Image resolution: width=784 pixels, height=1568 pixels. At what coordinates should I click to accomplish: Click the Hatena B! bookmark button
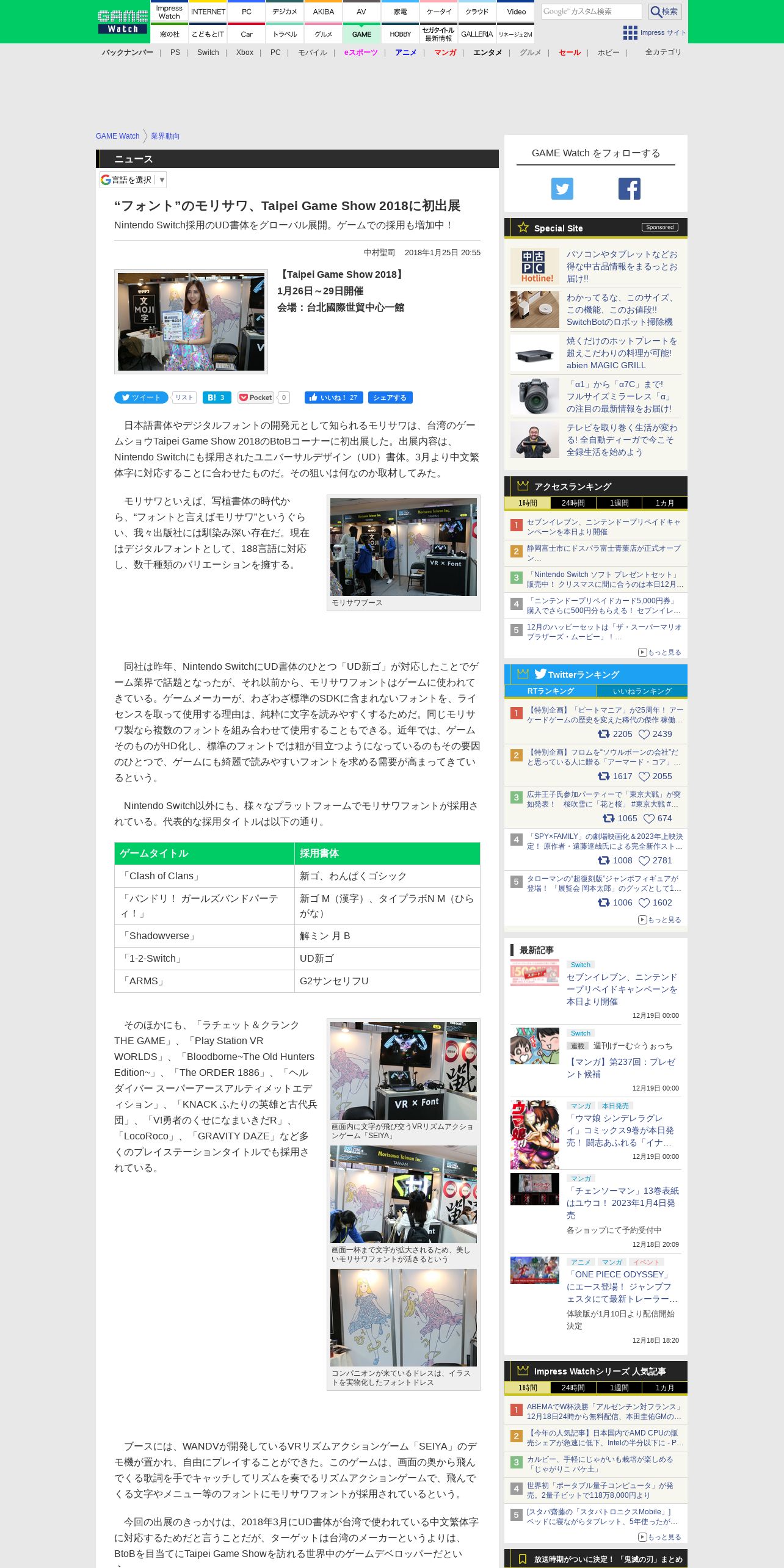[217, 397]
